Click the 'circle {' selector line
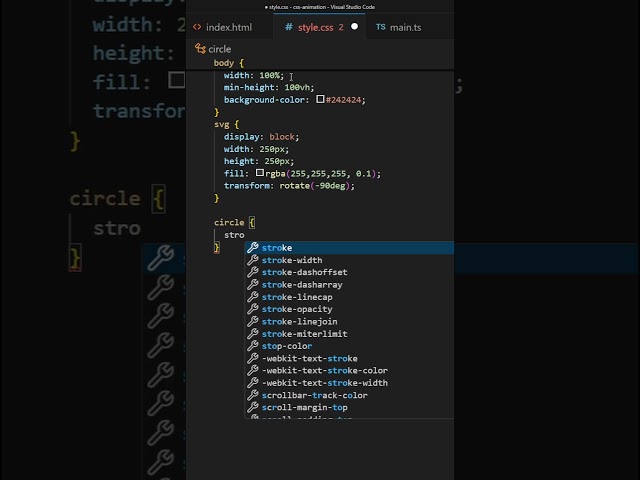 [234, 222]
